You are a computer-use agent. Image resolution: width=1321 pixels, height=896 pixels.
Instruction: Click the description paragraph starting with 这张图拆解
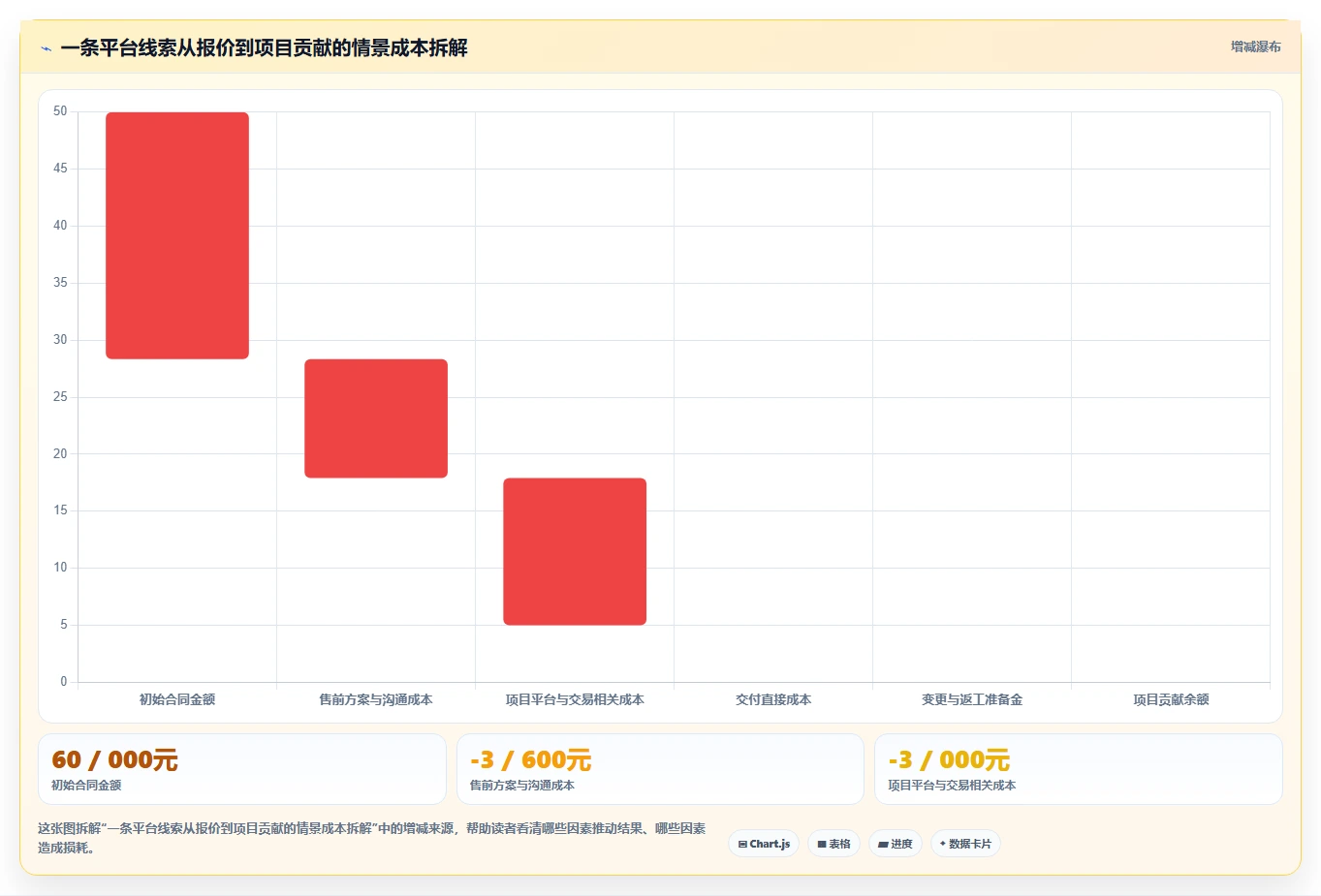372,838
